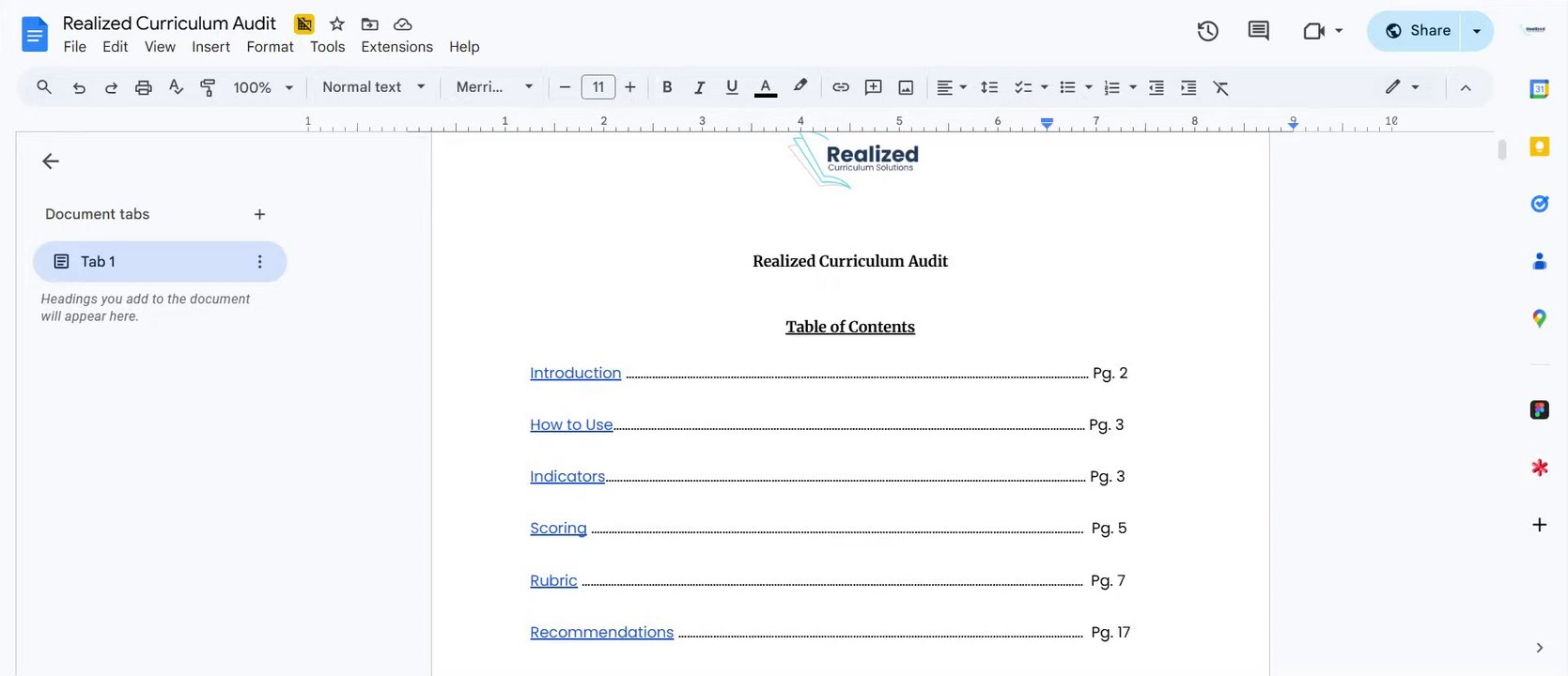The image size is (1568, 676).
Task: Open the checklist options dropdown
Action: pos(1044,87)
